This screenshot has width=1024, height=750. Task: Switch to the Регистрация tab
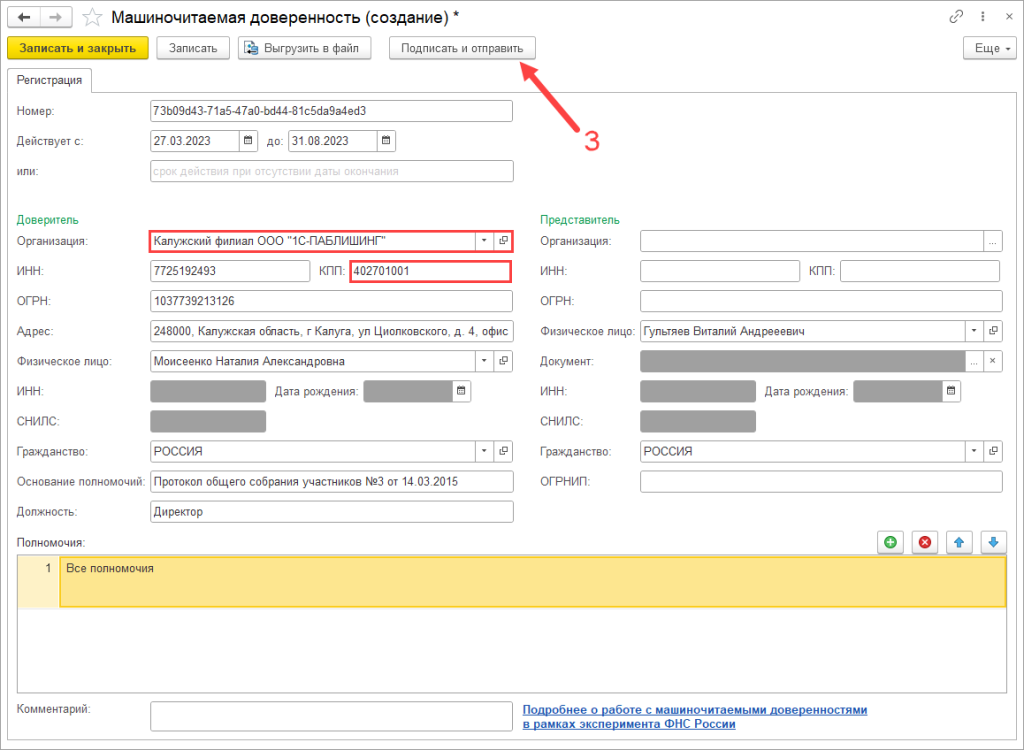tap(50, 80)
